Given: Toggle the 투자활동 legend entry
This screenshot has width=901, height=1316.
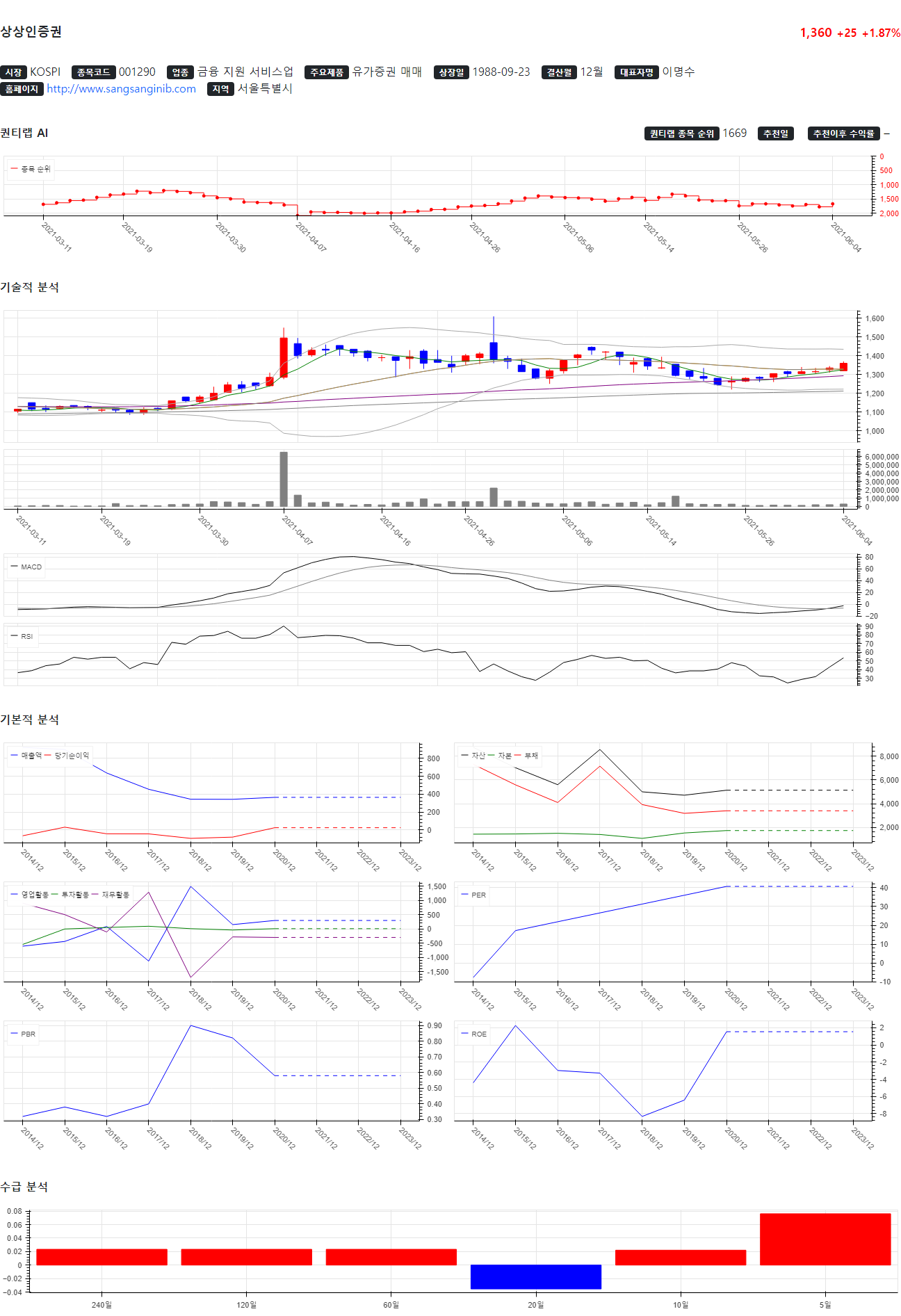Looking at the screenshot, I should [x=70, y=895].
